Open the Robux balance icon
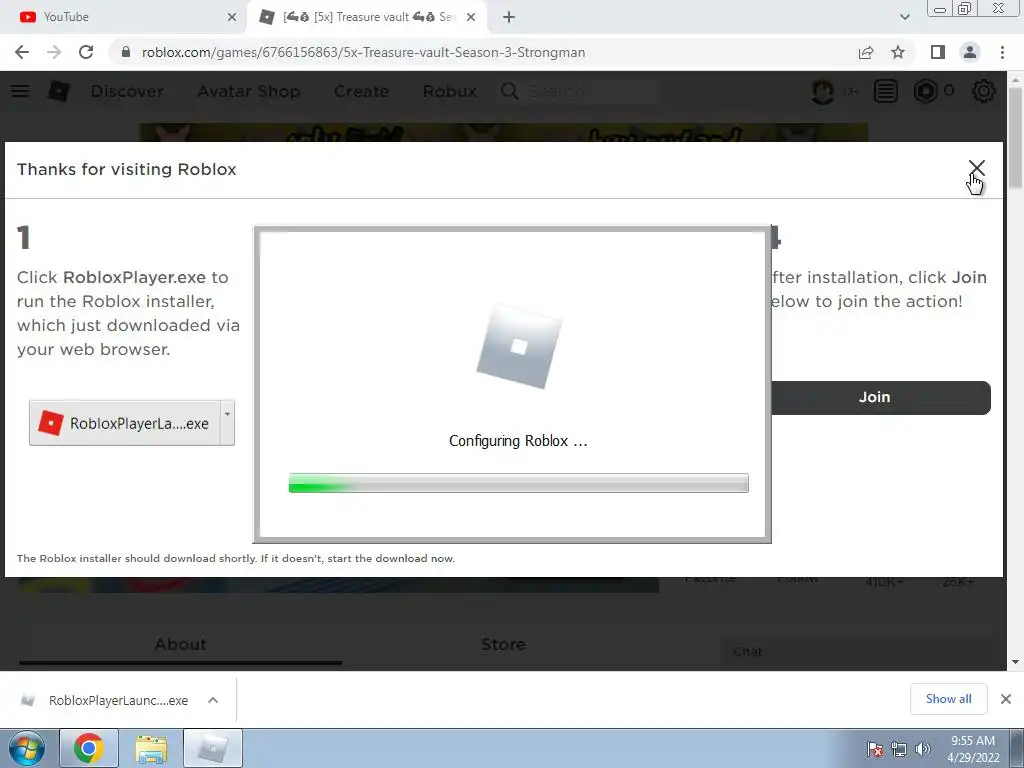The width and height of the screenshot is (1024, 768). click(x=925, y=91)
